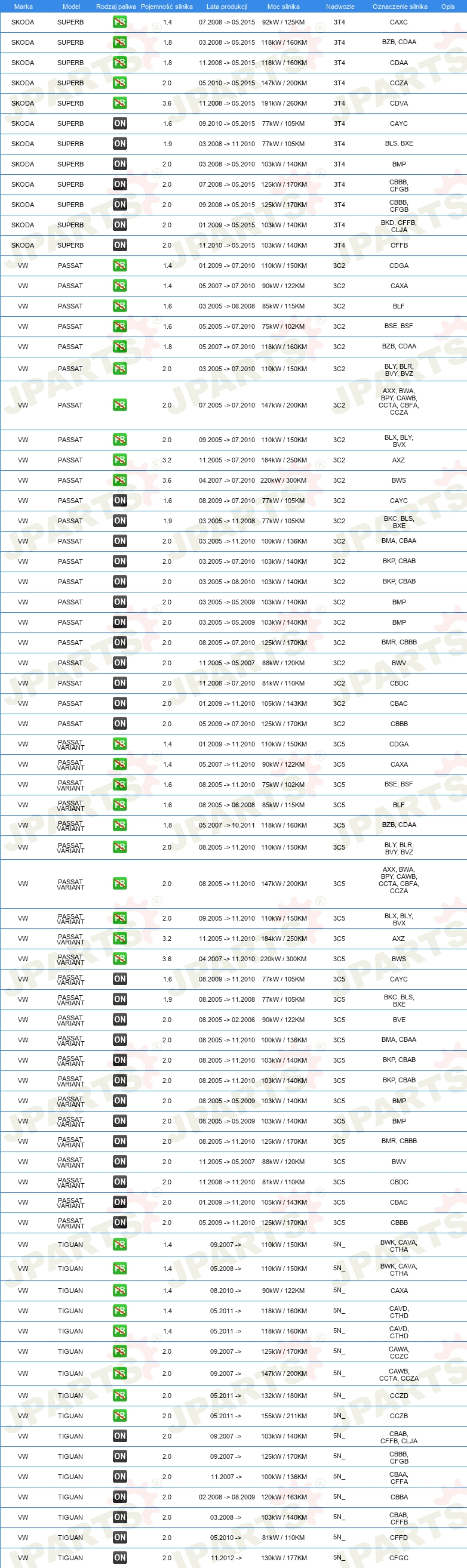This screenshot has width=467, height=1568.
Task: Select the diesel icon for Tiguan CFFD
Action: [120, 1538]
